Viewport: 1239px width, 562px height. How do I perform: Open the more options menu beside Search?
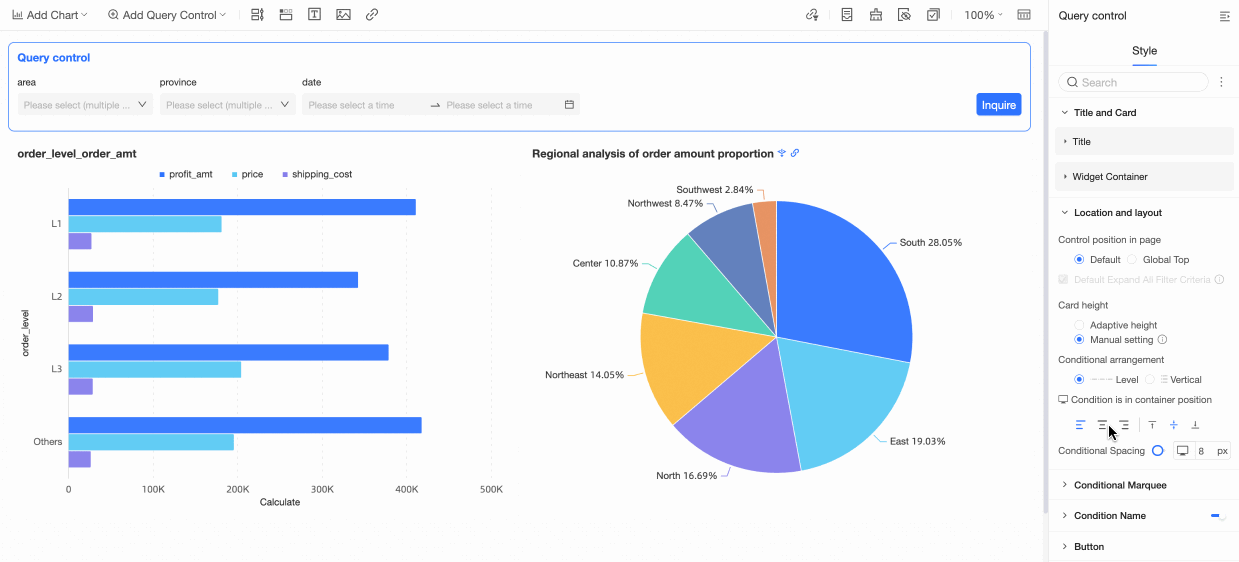pos(1221,82)
